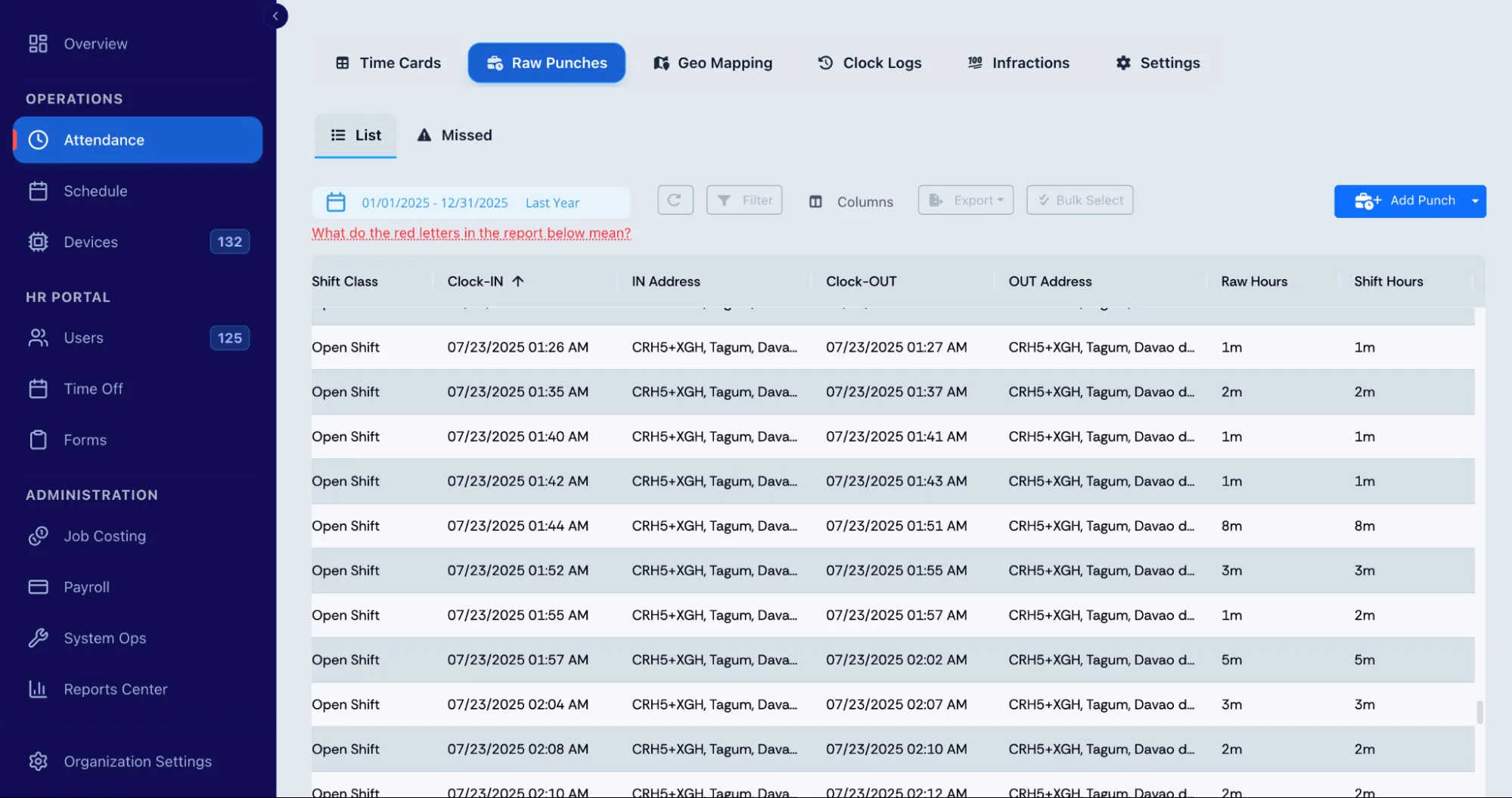
Task: Sort by Clock-OUT column header
Action: click(861, 281)
